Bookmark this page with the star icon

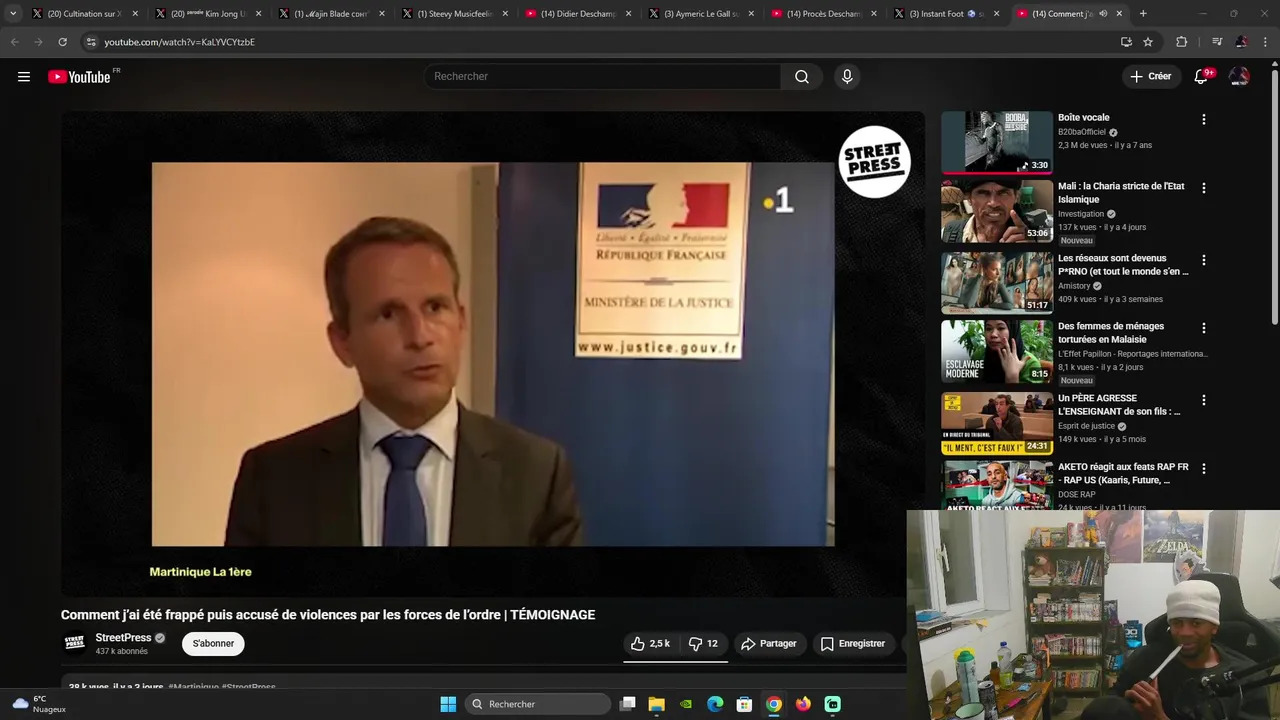tap(1148, 42)
